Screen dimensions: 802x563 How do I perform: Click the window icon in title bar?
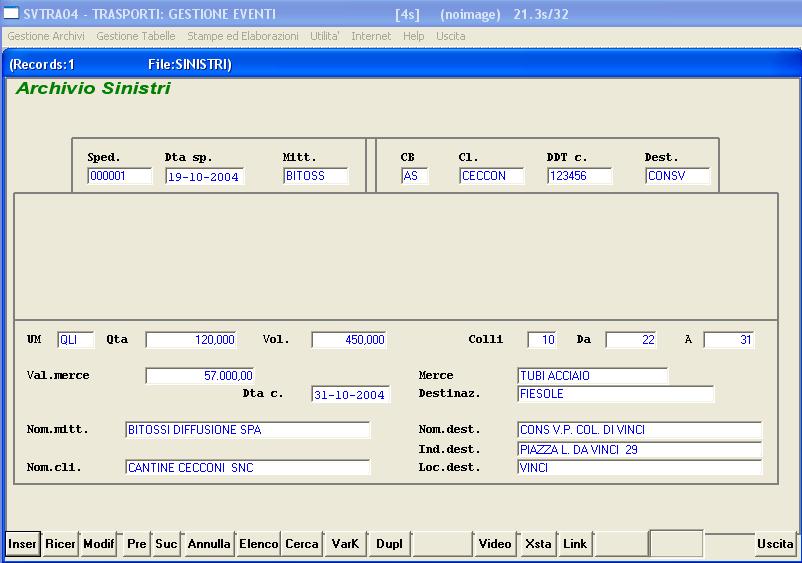[11, 13]
